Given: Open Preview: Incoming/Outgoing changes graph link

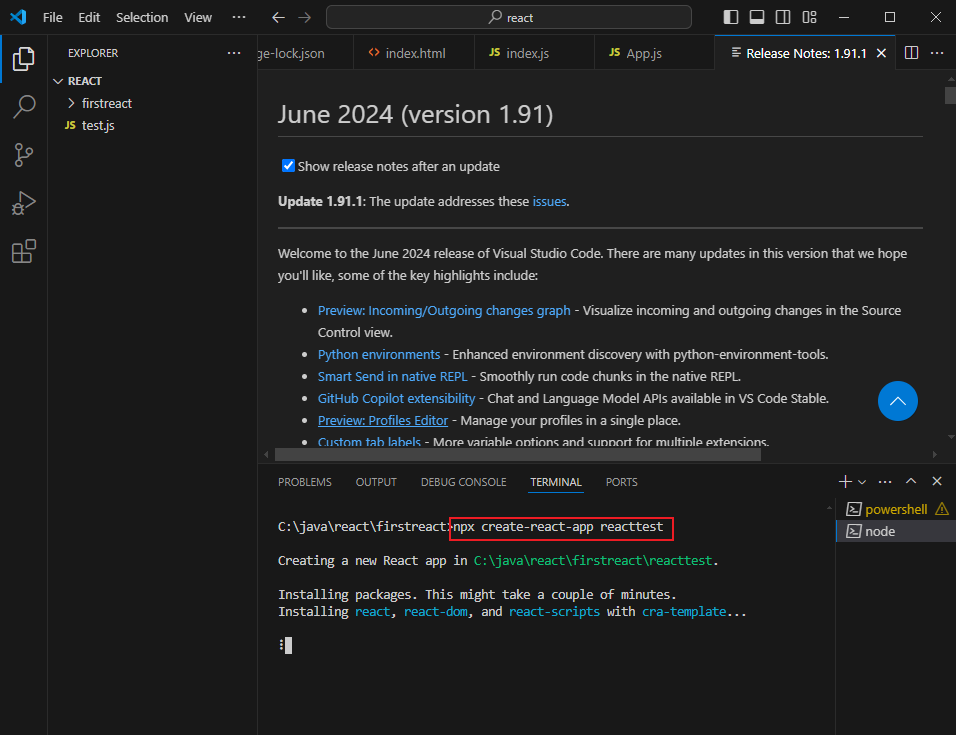Looking at the screenshot, I should click(444, 310).
